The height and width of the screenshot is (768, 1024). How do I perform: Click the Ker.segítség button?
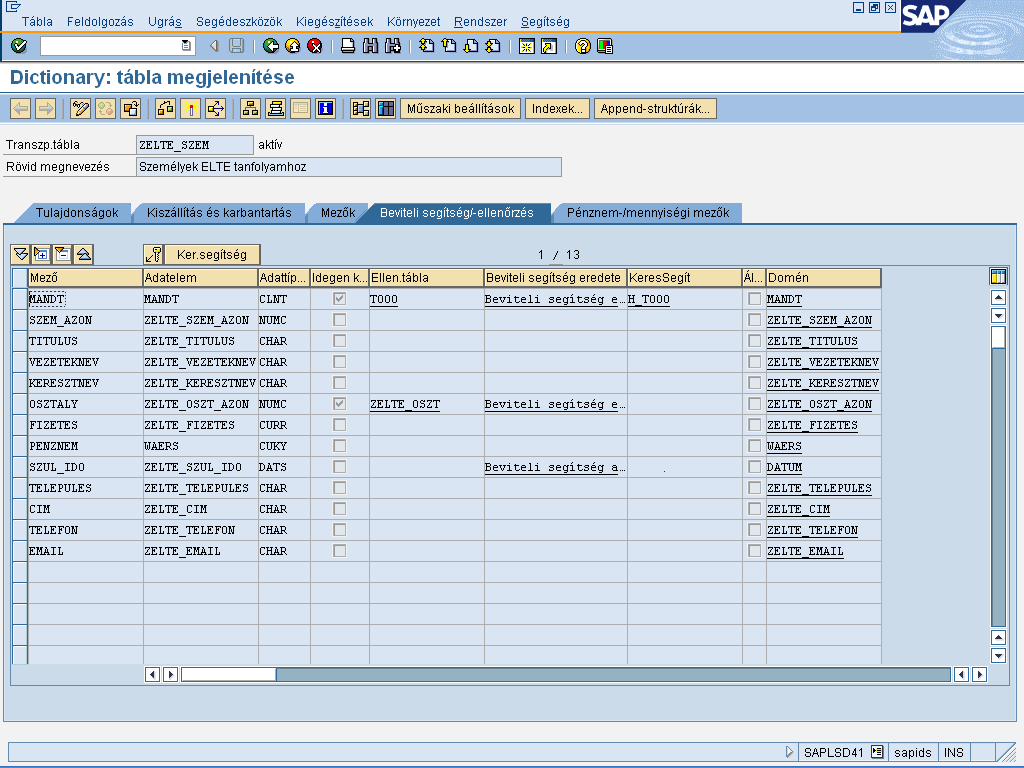click(x=212, y=254)
